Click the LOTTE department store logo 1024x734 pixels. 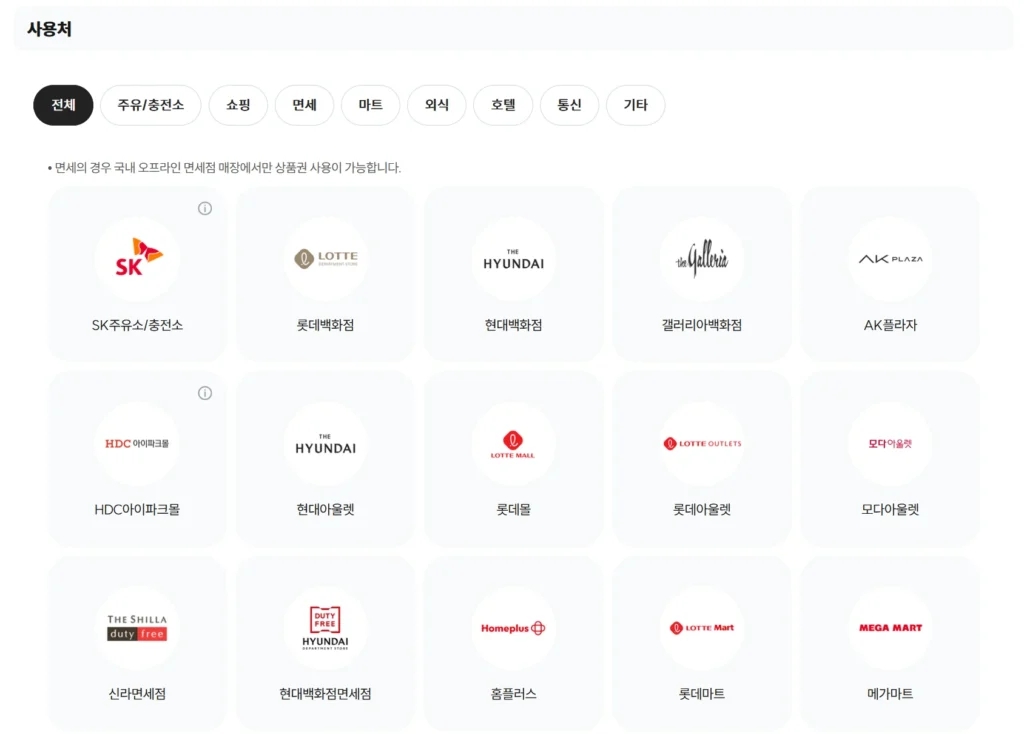coord(324,258)
